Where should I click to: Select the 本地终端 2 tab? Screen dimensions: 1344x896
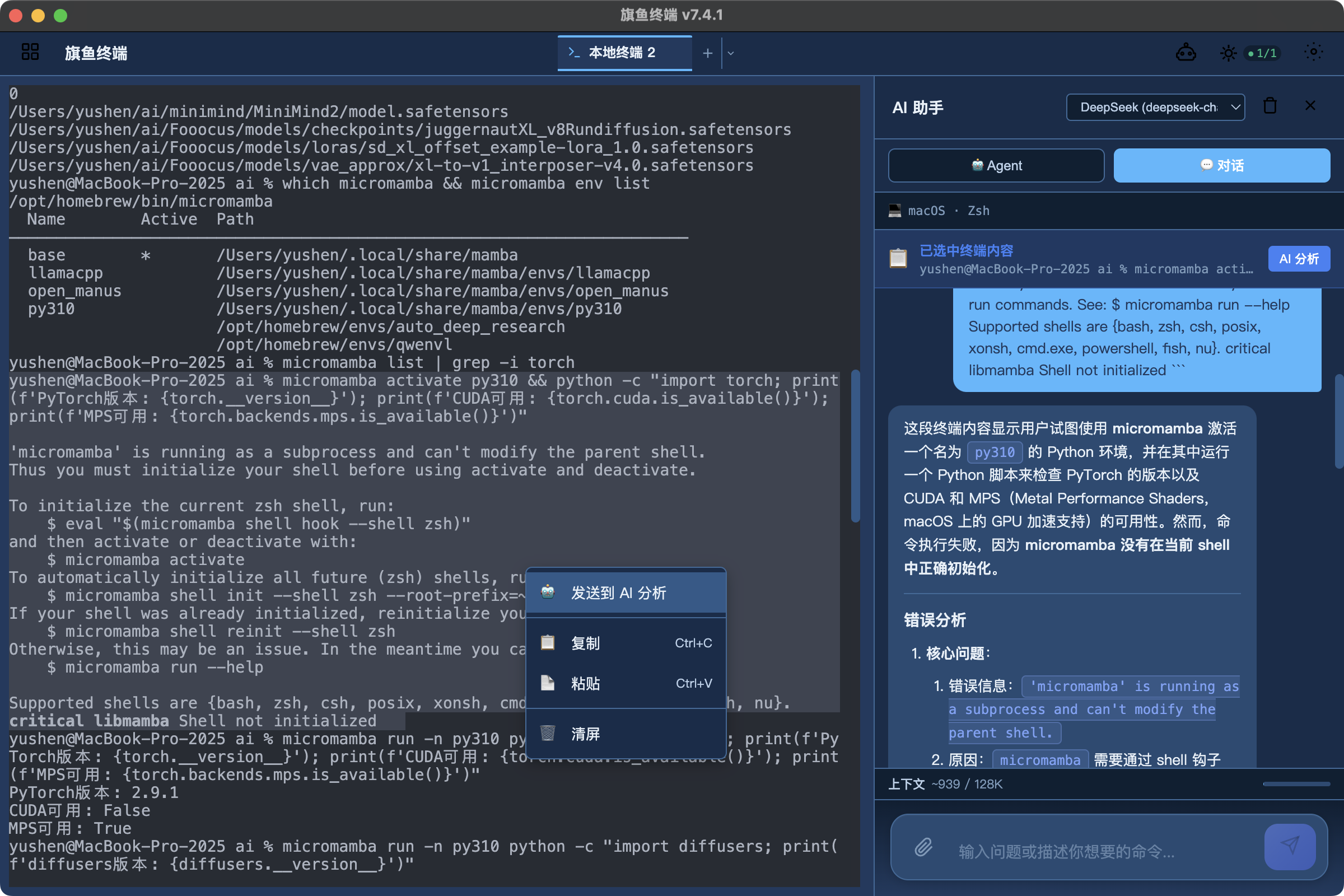624,53
